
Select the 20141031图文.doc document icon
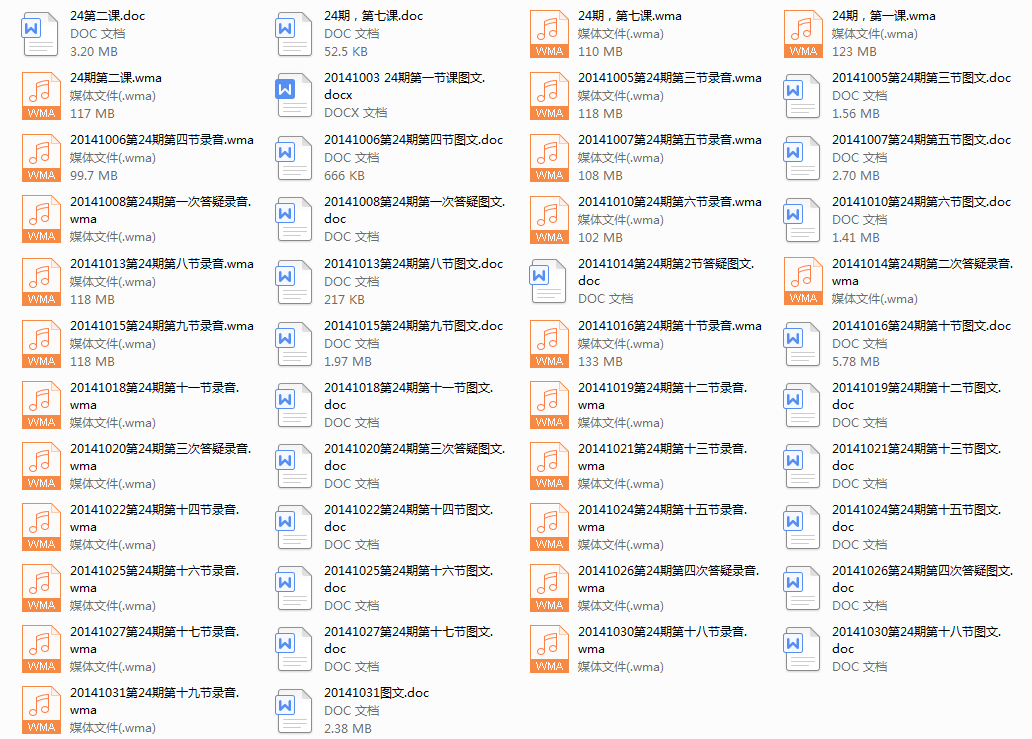point(295,710)
